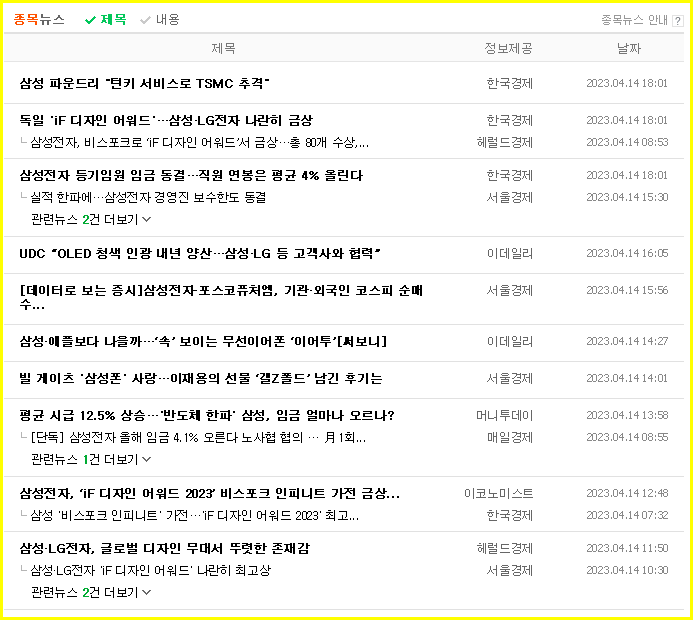Expand 관련뉴스 2건 더보기 under 글로벌 디자인 article
Screen dimensions: 693x620
91,592
